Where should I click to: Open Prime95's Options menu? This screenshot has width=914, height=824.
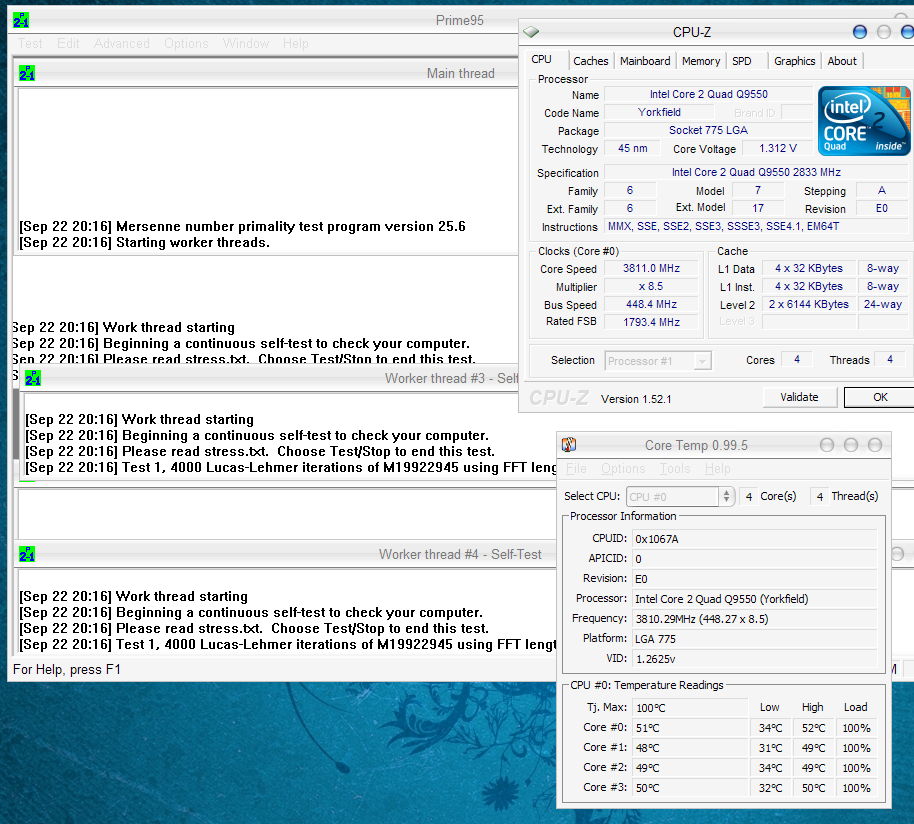[x=186, y=44]
